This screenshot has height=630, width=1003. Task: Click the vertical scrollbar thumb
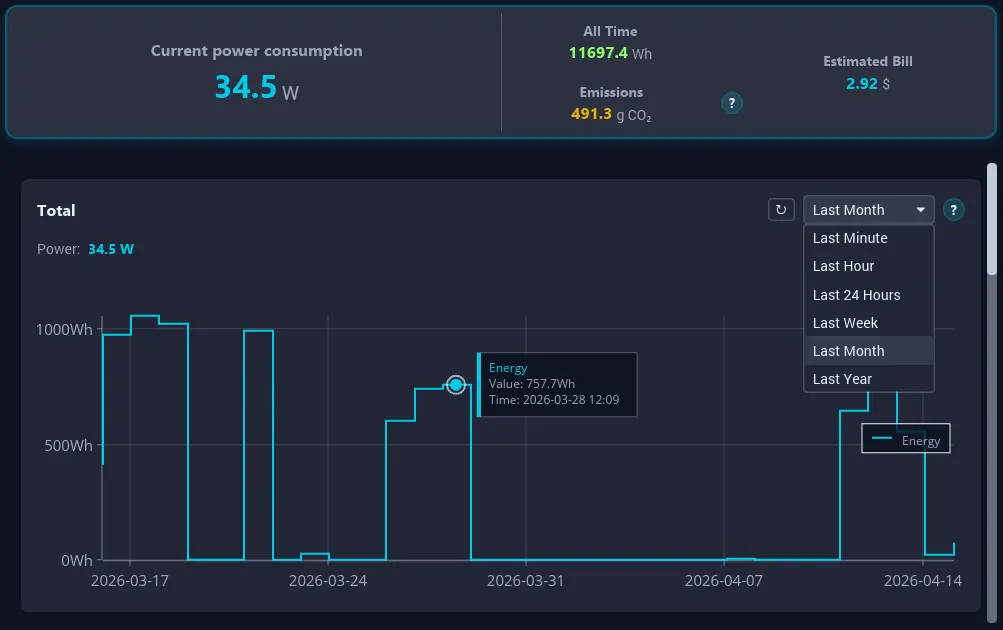tap(991, 219)
